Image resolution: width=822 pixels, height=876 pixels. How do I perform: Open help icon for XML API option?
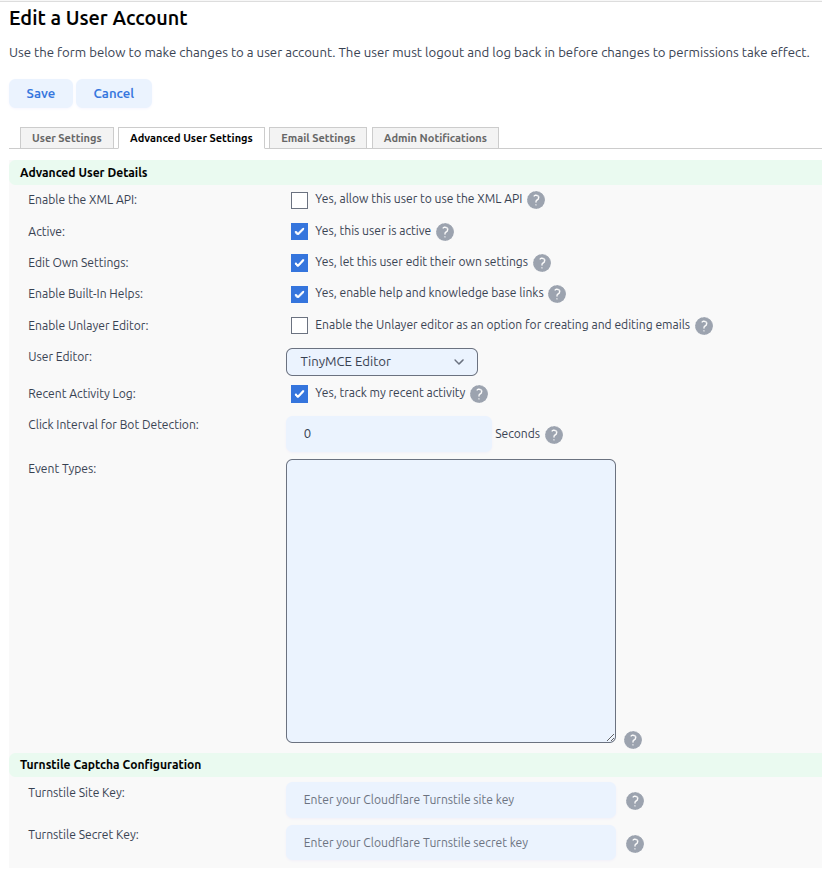pyautogui.click(x=536, y=200)
